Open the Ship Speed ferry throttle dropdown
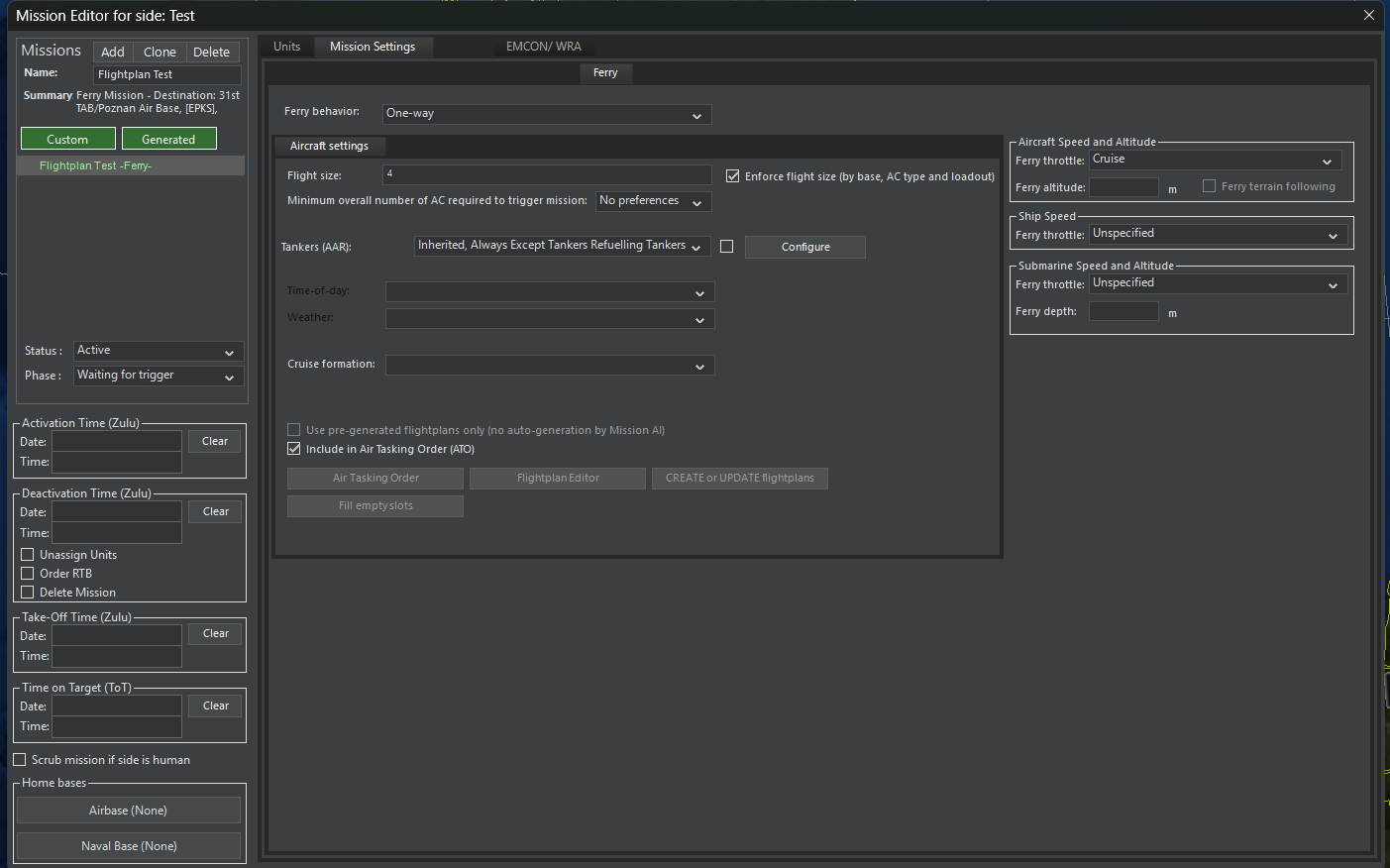This screenshot has width=1390, height=868. point(1219,234)
